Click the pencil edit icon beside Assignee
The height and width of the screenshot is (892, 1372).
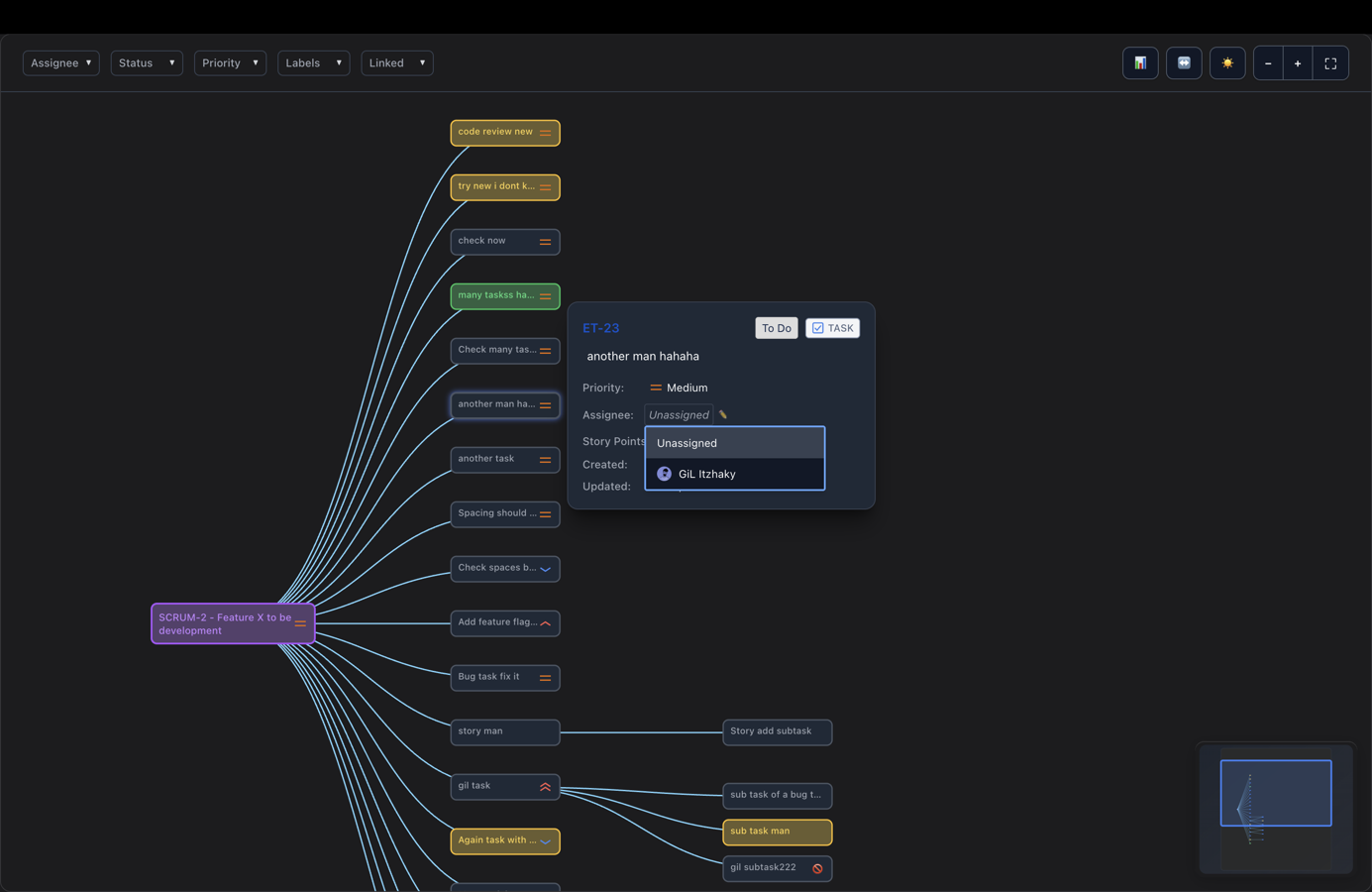click(723, 415)
